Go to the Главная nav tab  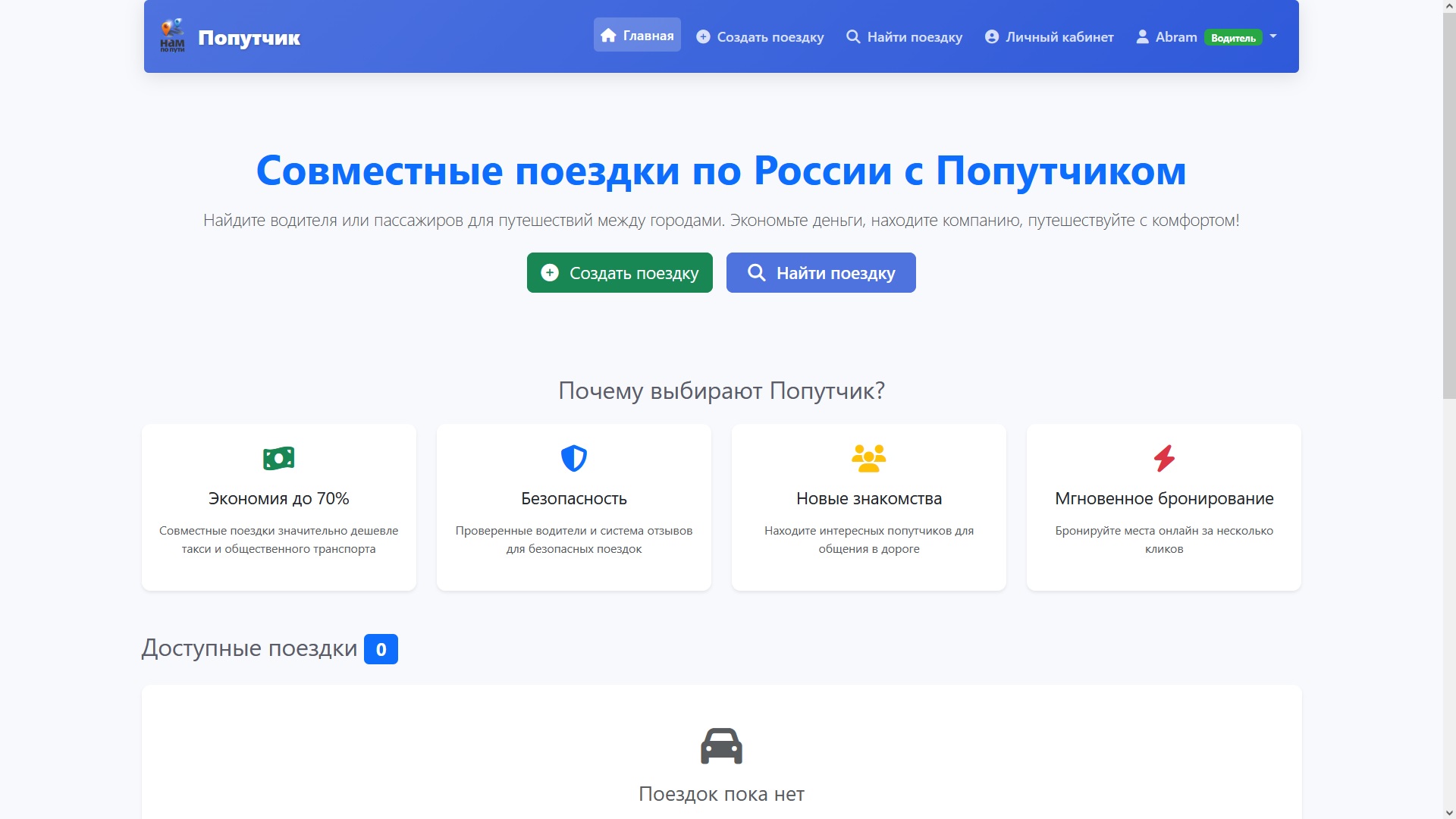[637, 36]
